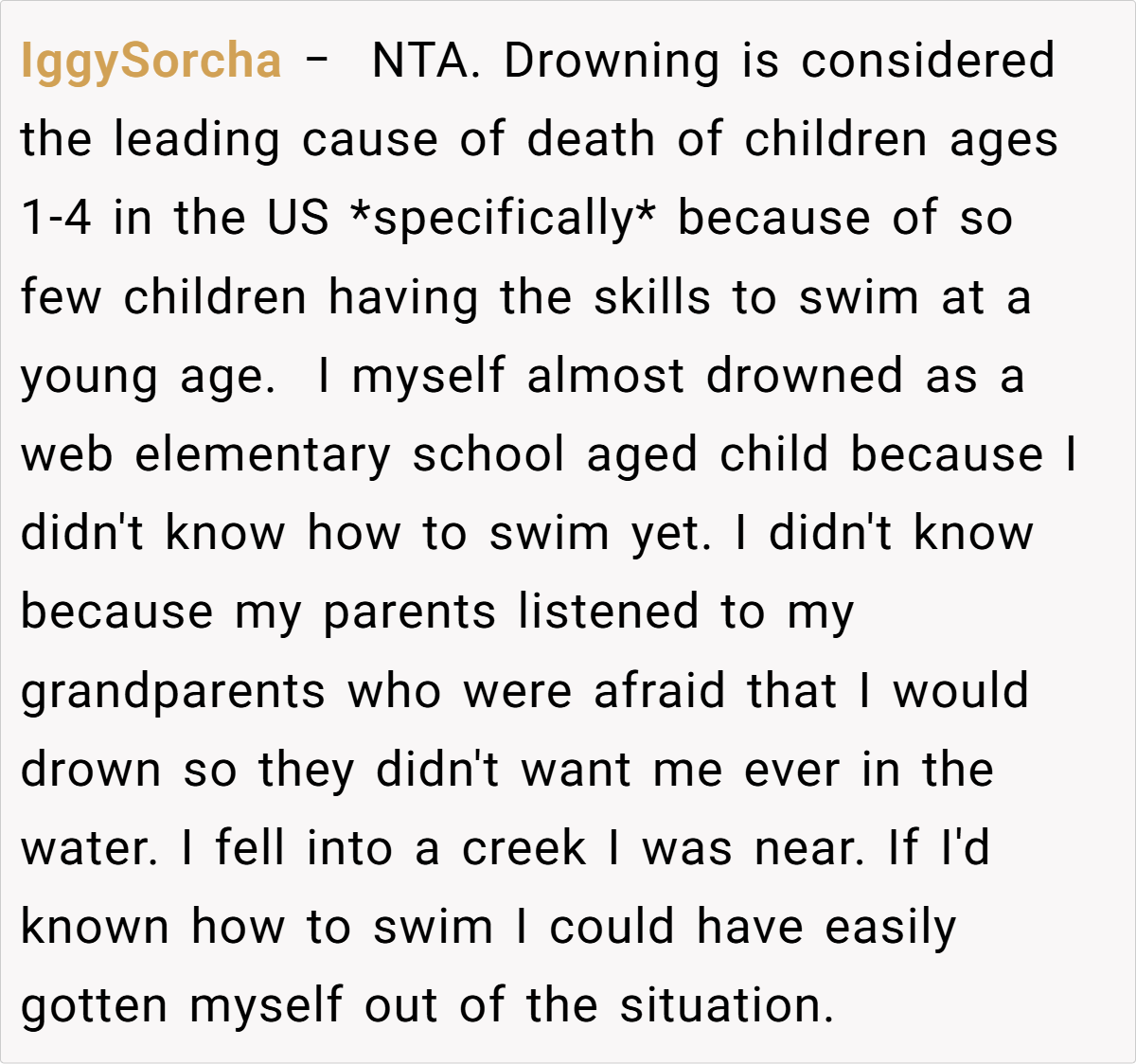Image resolution: width=1136 pixels, height=1064 pixels.
Task: Click the word "easily"
Action: 890,927
